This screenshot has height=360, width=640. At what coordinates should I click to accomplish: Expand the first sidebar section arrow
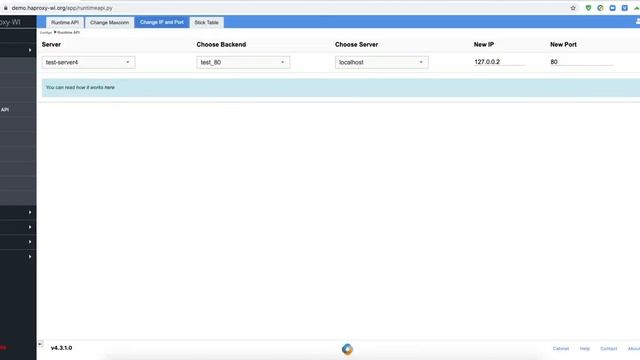[30, 50]
